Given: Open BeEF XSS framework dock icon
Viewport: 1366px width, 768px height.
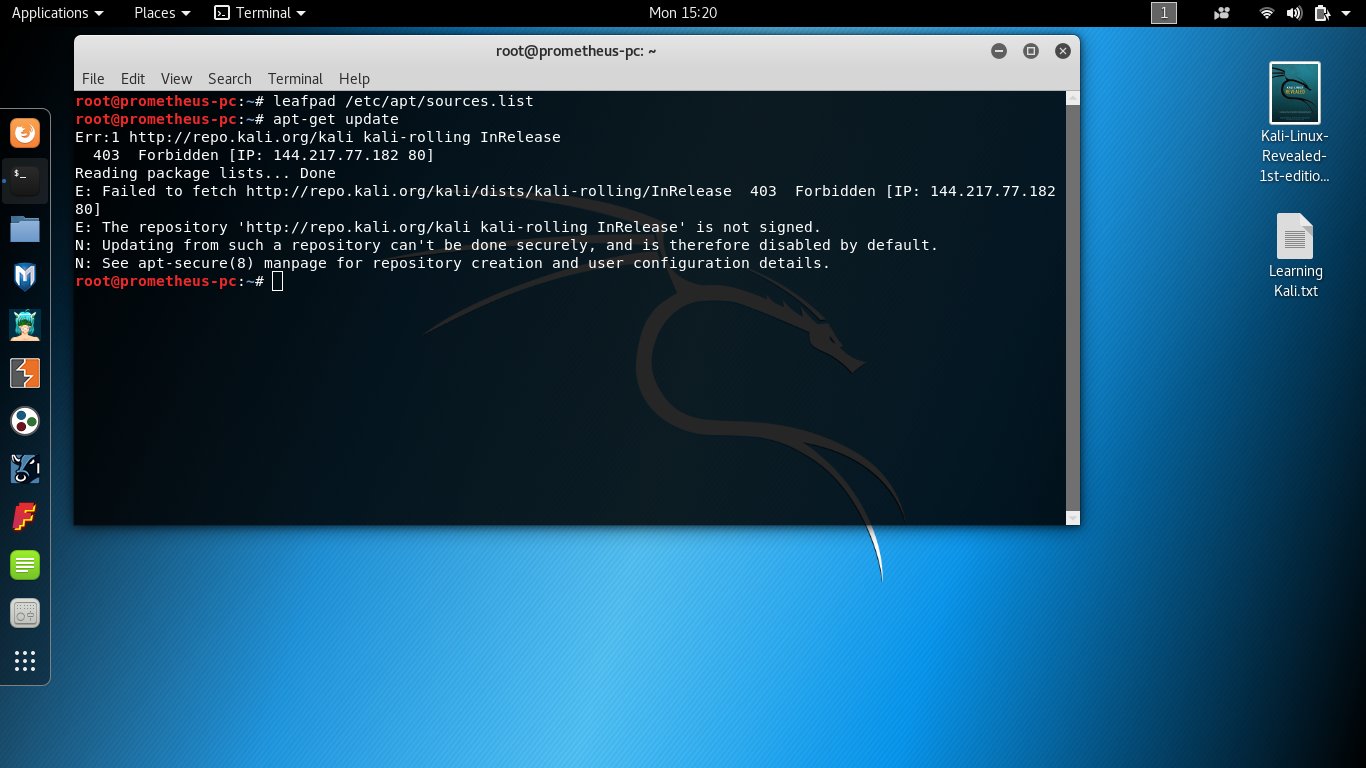Looking at the screenshot, I should click(x=25, y=469).
